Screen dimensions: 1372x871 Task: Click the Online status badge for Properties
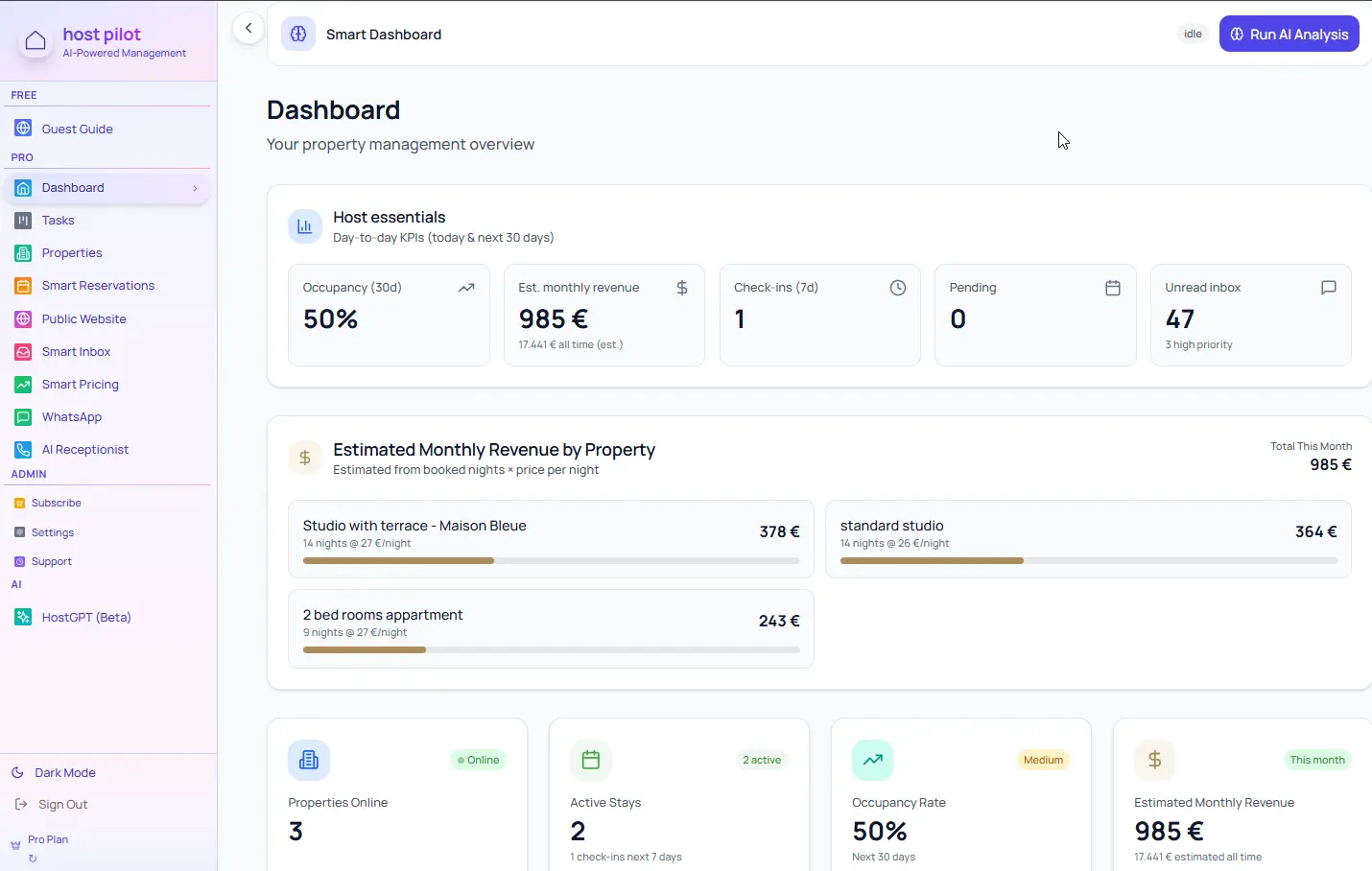pyautogui.click(x=478, y=760)
